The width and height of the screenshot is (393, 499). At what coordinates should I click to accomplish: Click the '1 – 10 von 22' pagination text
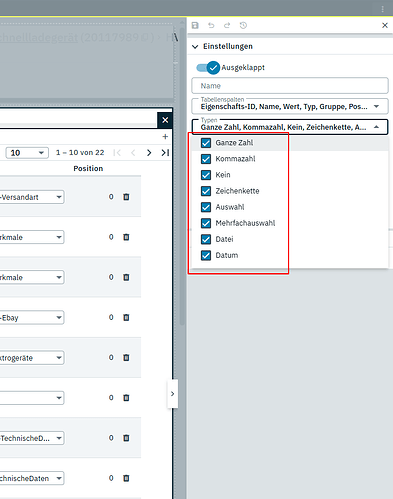pos(80,153)
